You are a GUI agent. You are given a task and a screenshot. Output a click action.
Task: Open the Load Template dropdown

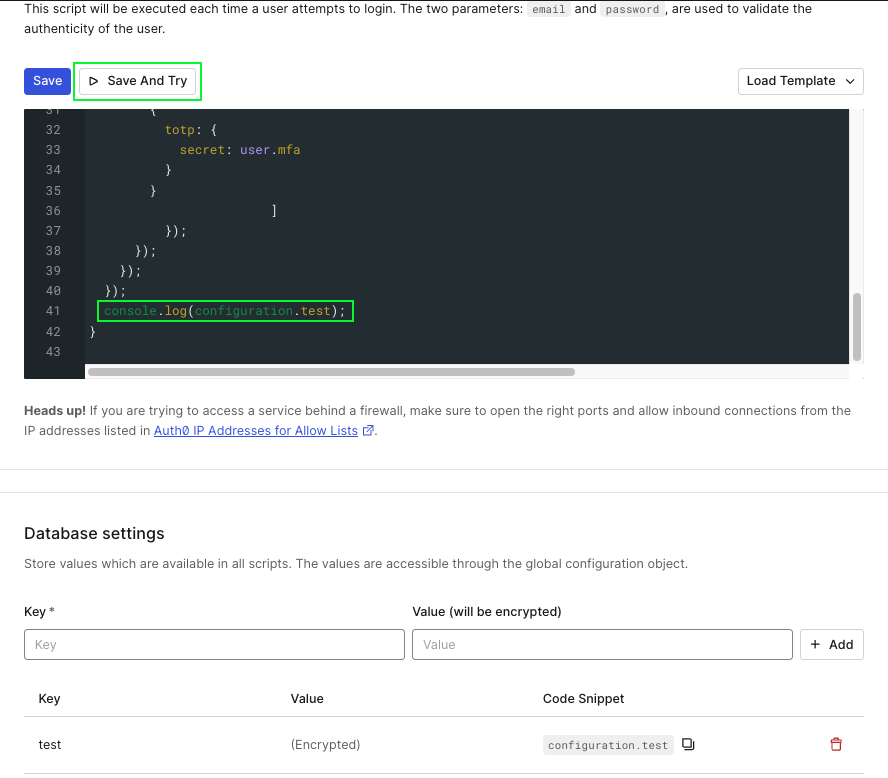click(x=800, y=81)
